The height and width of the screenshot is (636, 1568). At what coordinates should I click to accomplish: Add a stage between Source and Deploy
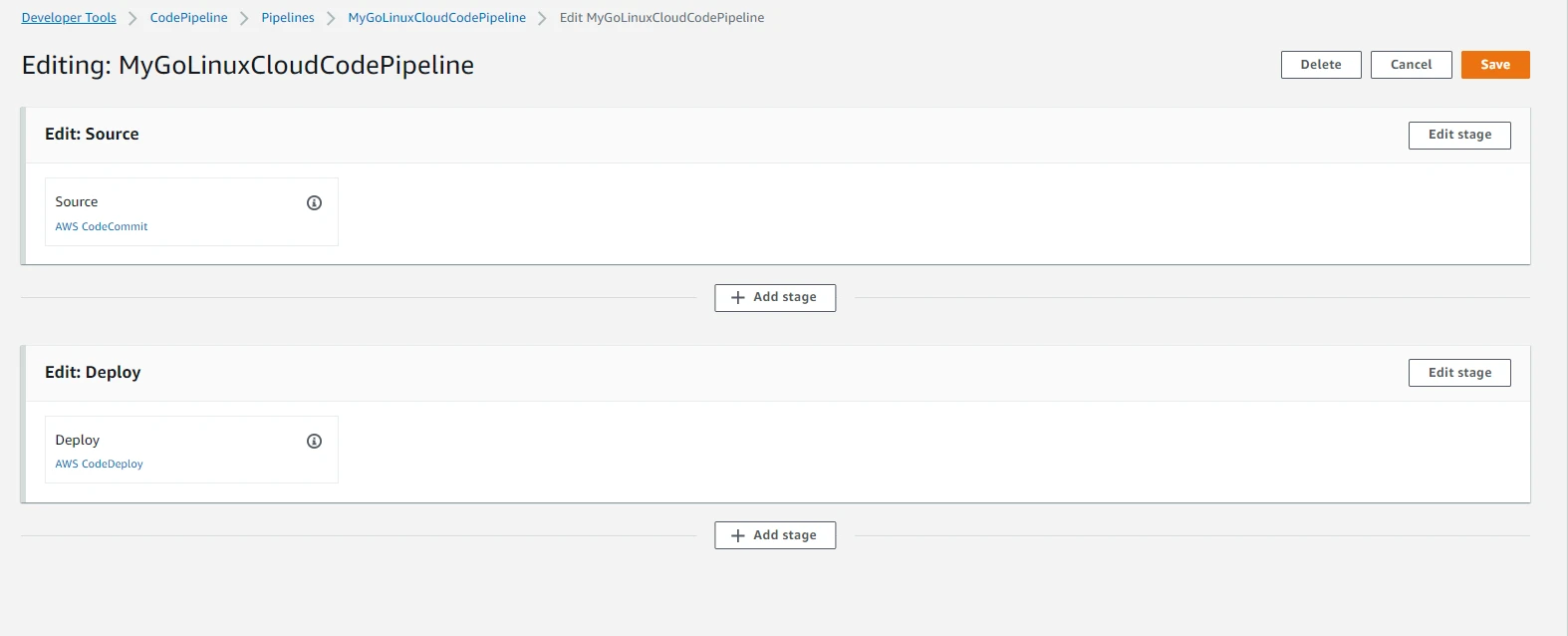coord(774,297)
